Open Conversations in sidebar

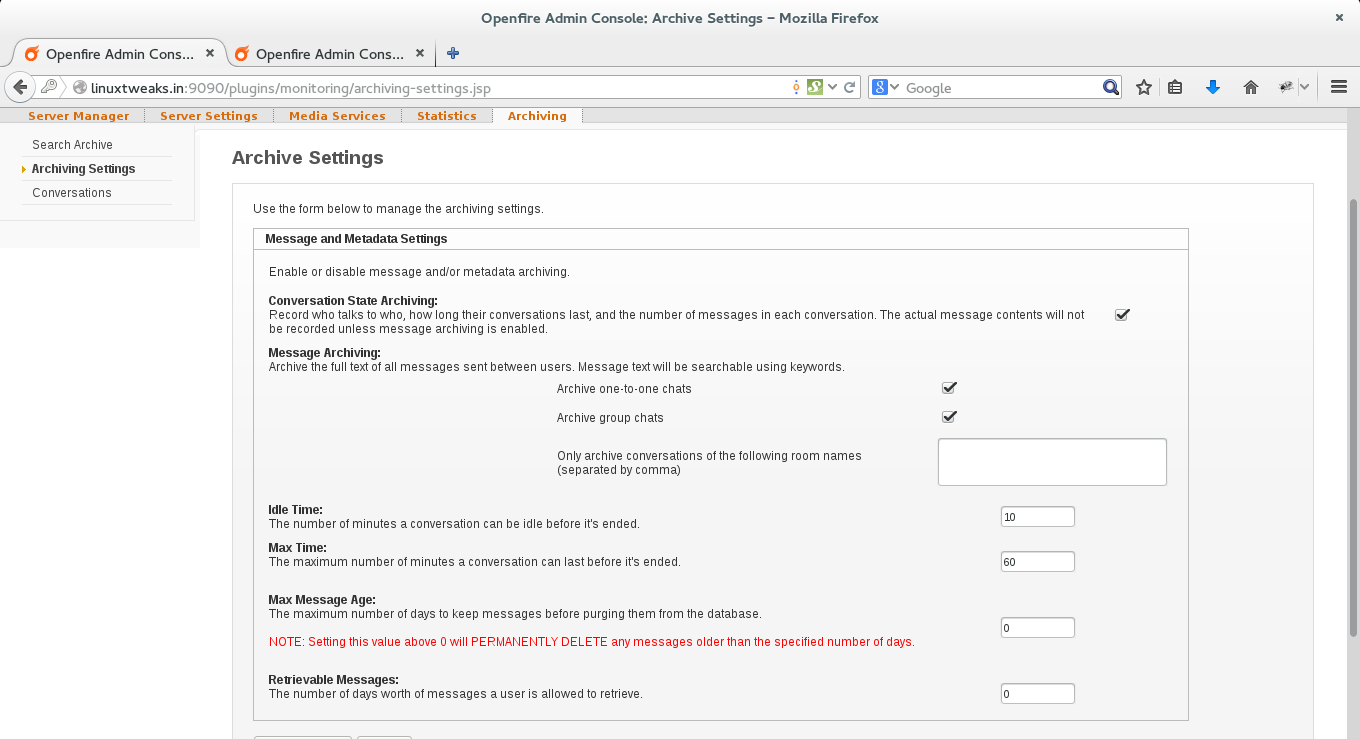coord(72,193)
